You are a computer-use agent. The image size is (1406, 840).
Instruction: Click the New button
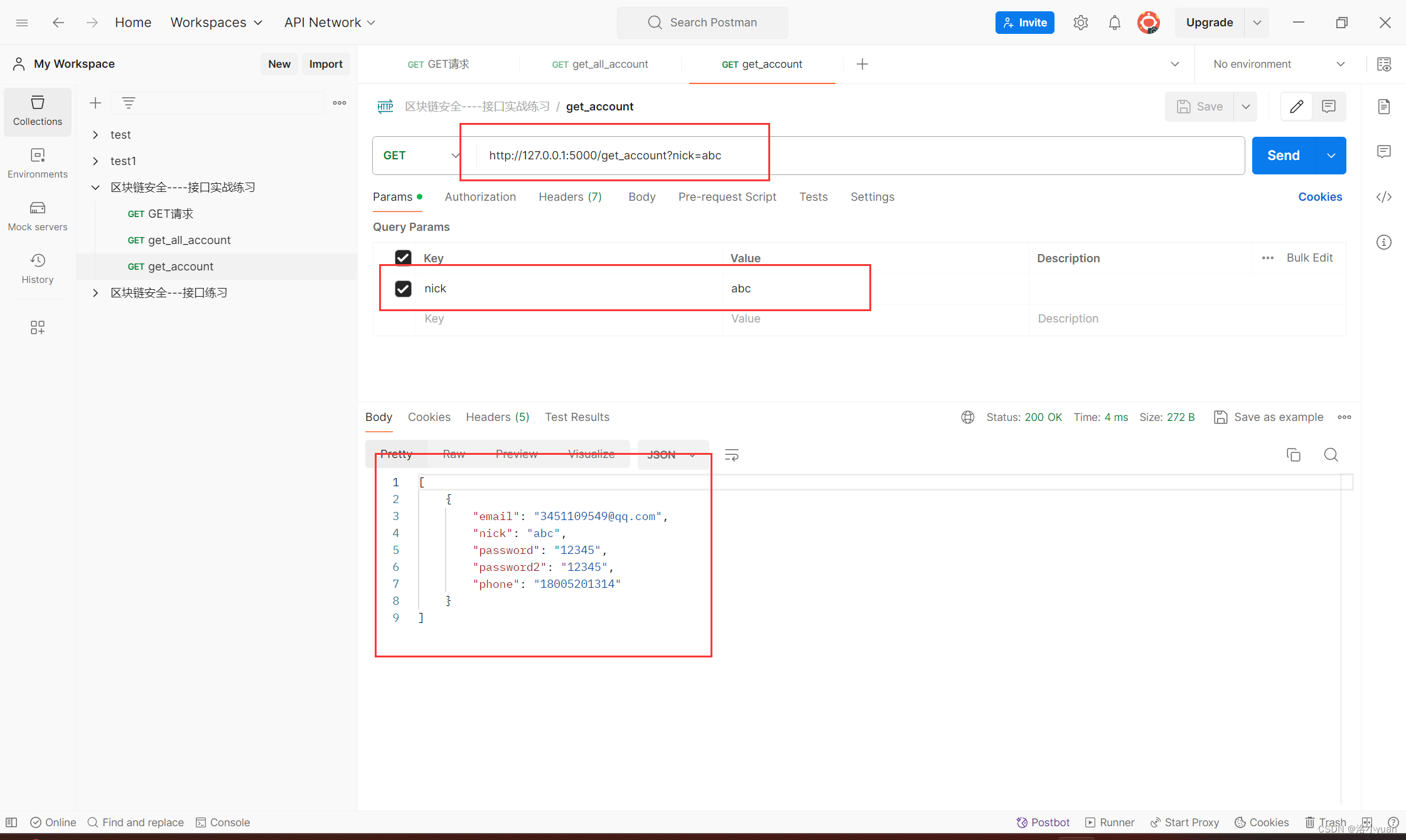[279, 64]
